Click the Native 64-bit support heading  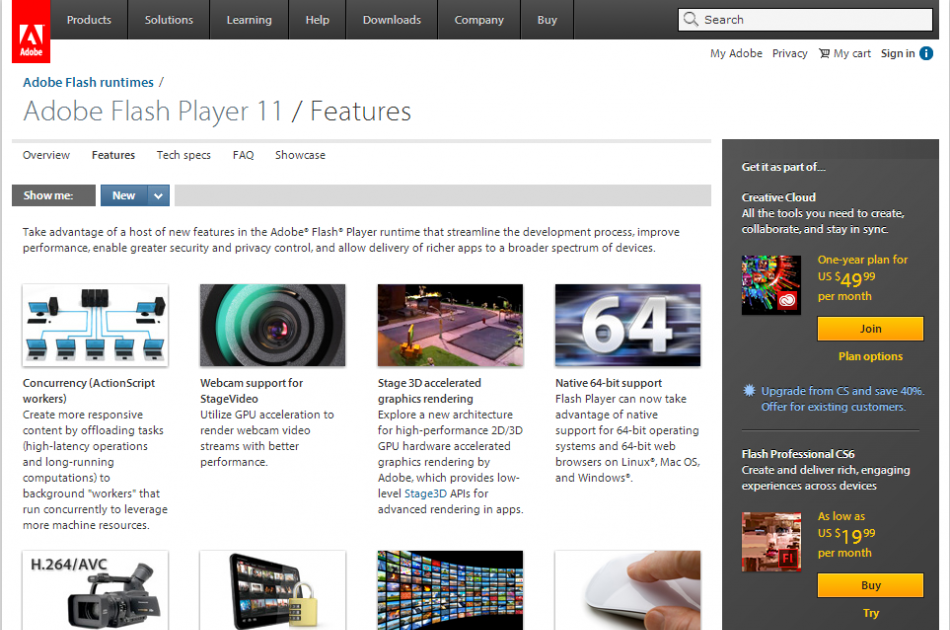608,383
